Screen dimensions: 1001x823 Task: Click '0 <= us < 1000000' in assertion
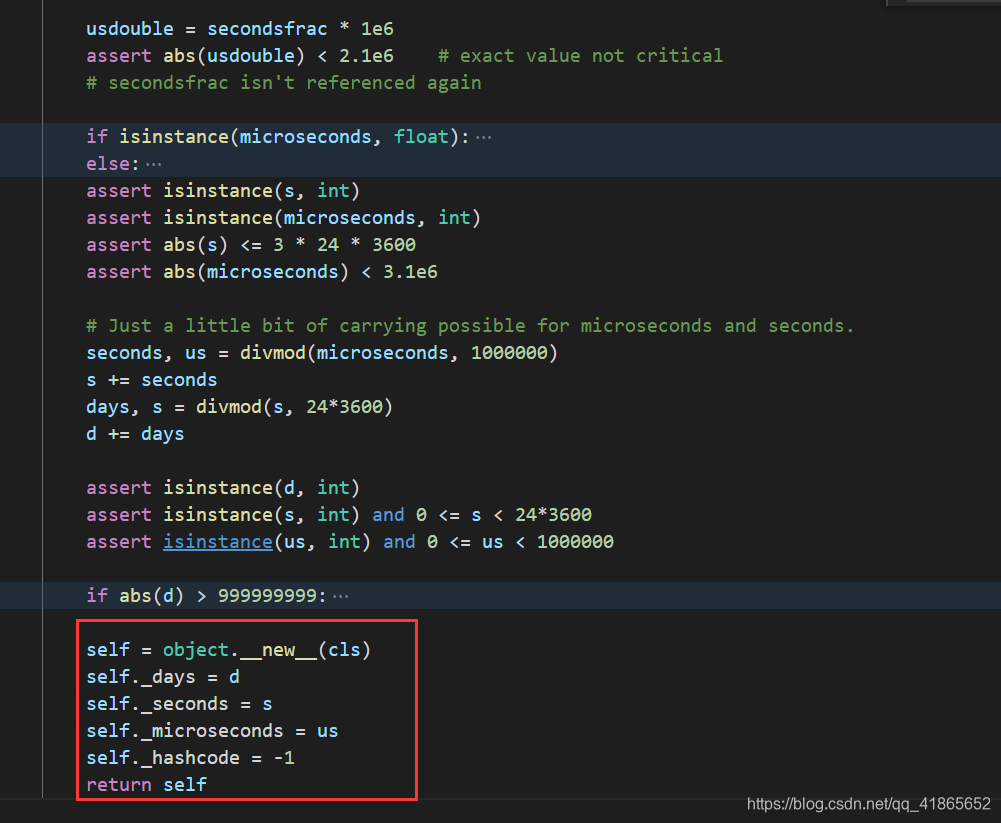(520, 541)
